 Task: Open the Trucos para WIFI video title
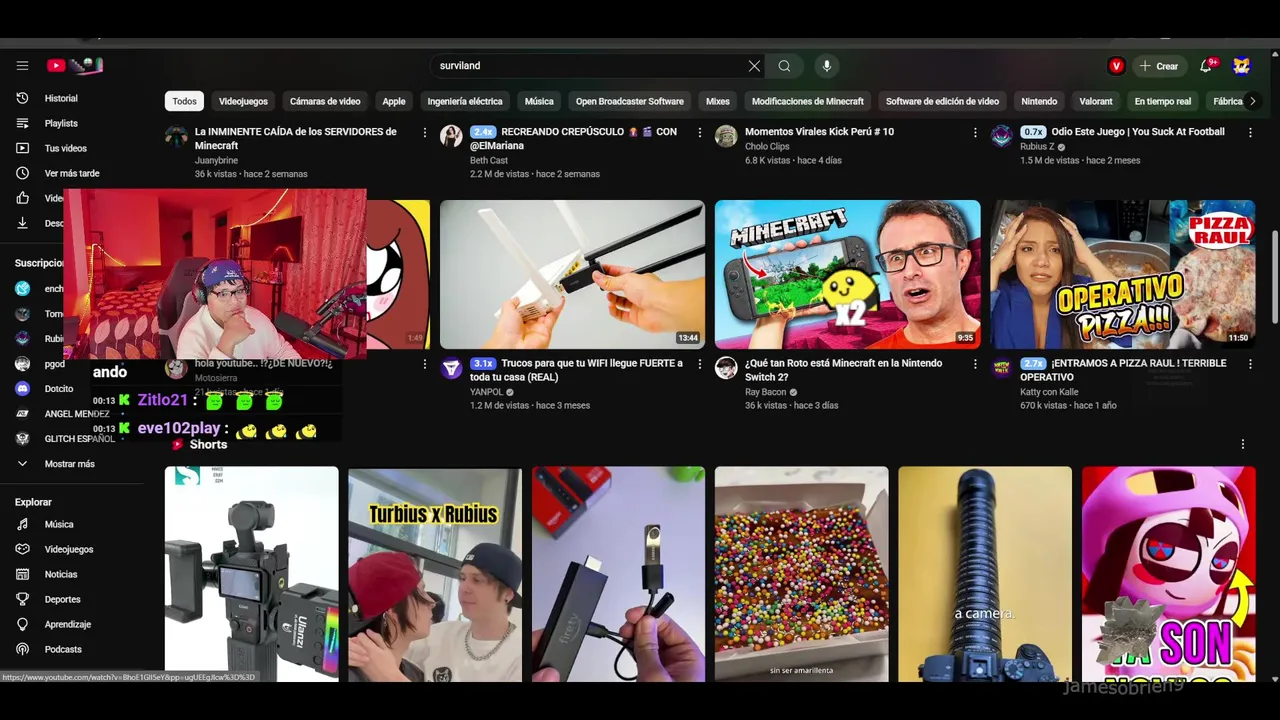pyautogui.click(x=576, y=370)
